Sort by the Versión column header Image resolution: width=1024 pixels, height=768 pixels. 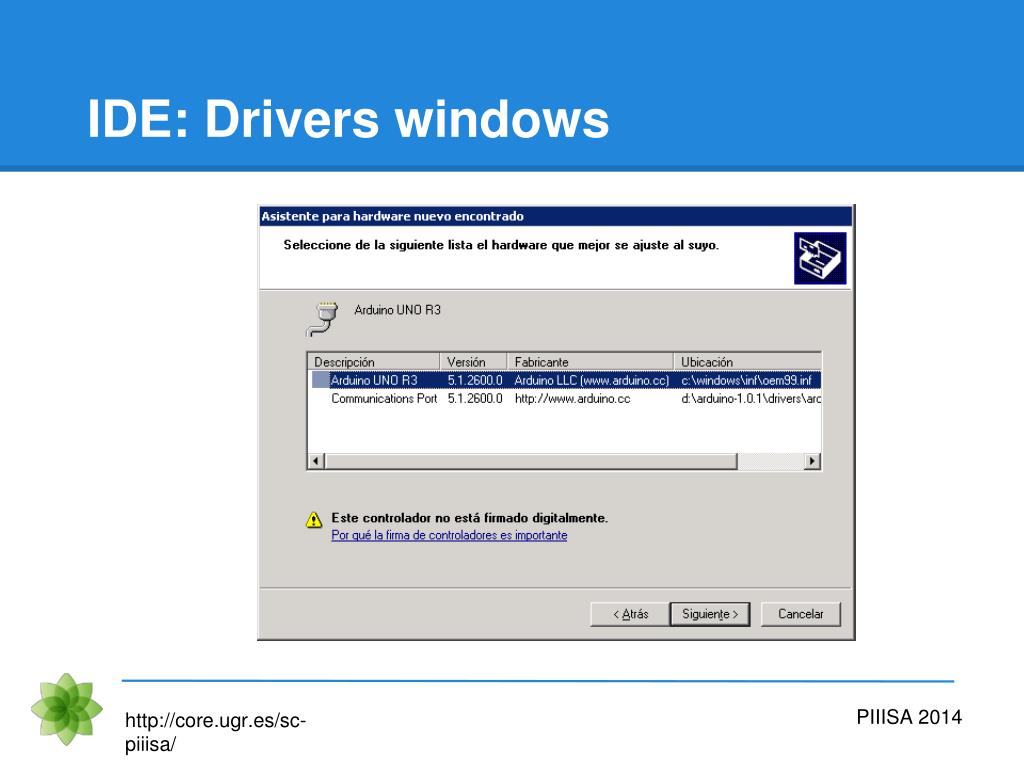(473, 362)
